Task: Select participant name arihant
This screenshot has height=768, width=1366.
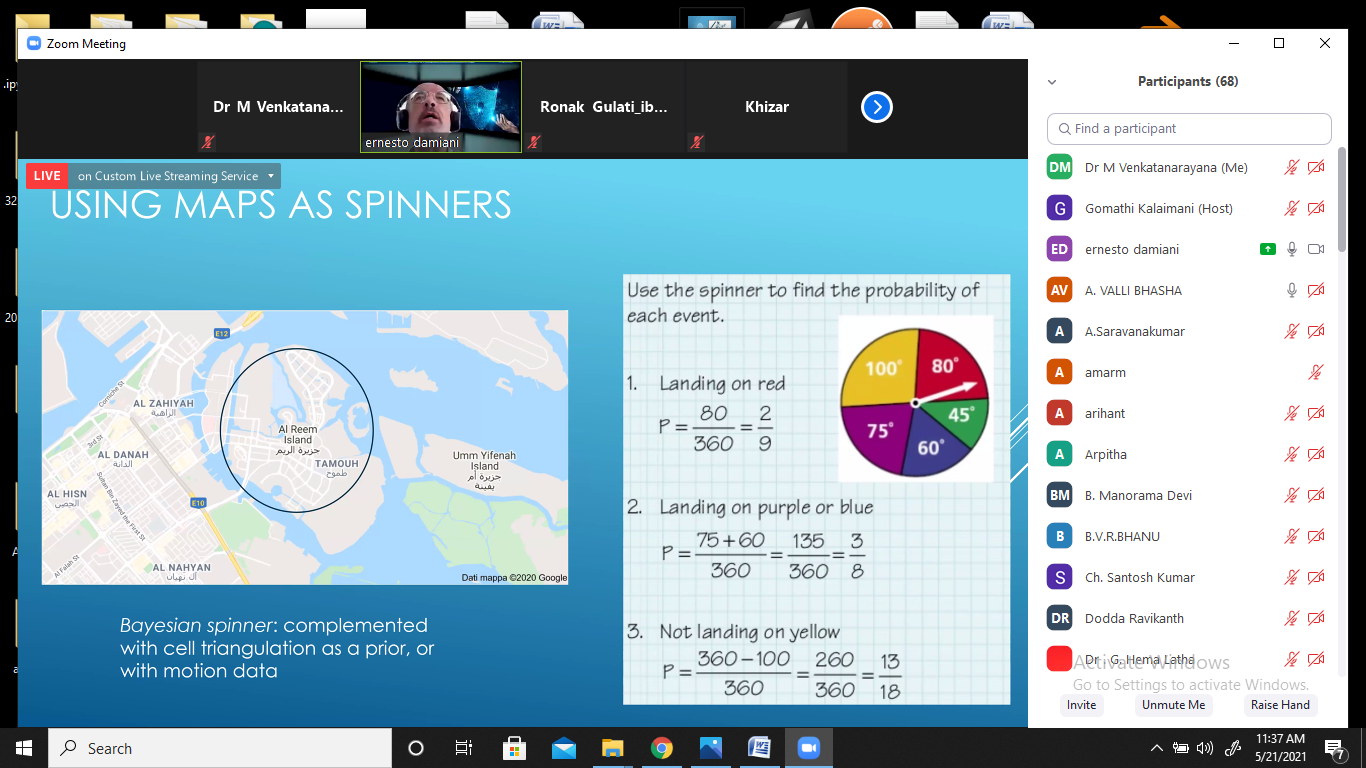Action: [1105, 414]
